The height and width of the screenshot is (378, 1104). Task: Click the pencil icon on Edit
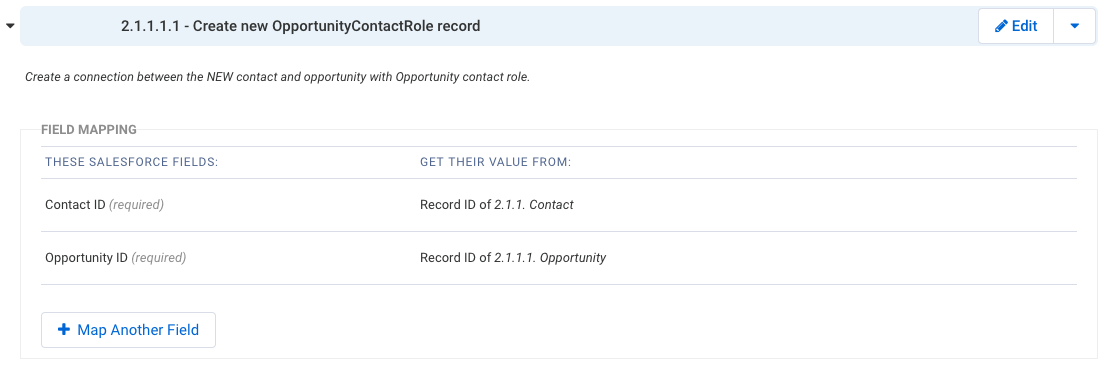point(1000,26)
